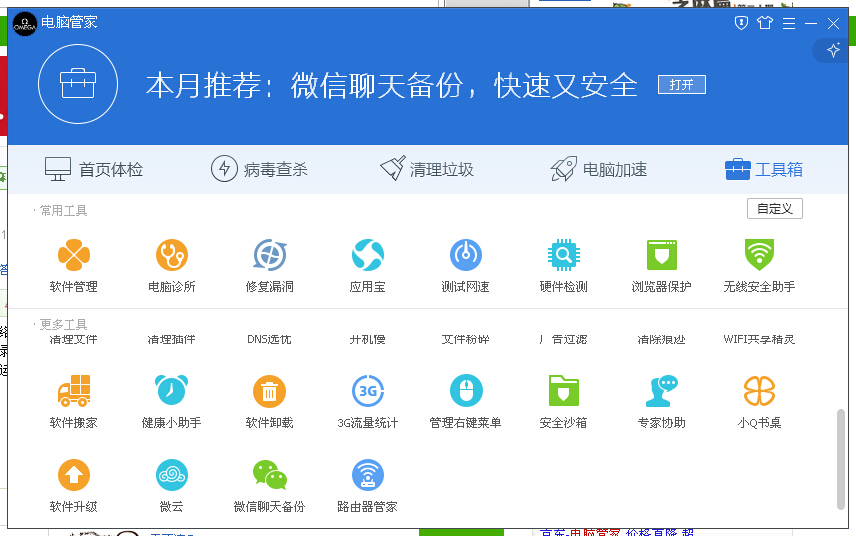Screen dimensions: 856x536
Task: Switch to 清理垃圾 tab
Action: click(x=427, y=169)
